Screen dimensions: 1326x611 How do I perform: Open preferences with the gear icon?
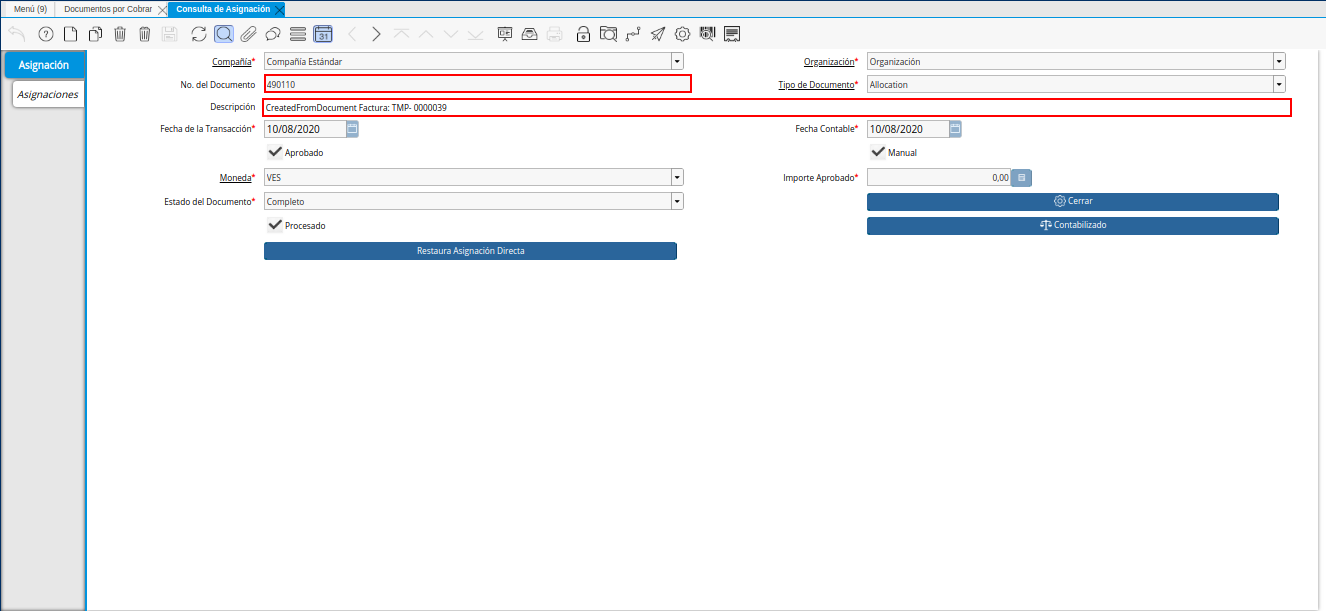(682, 33)
